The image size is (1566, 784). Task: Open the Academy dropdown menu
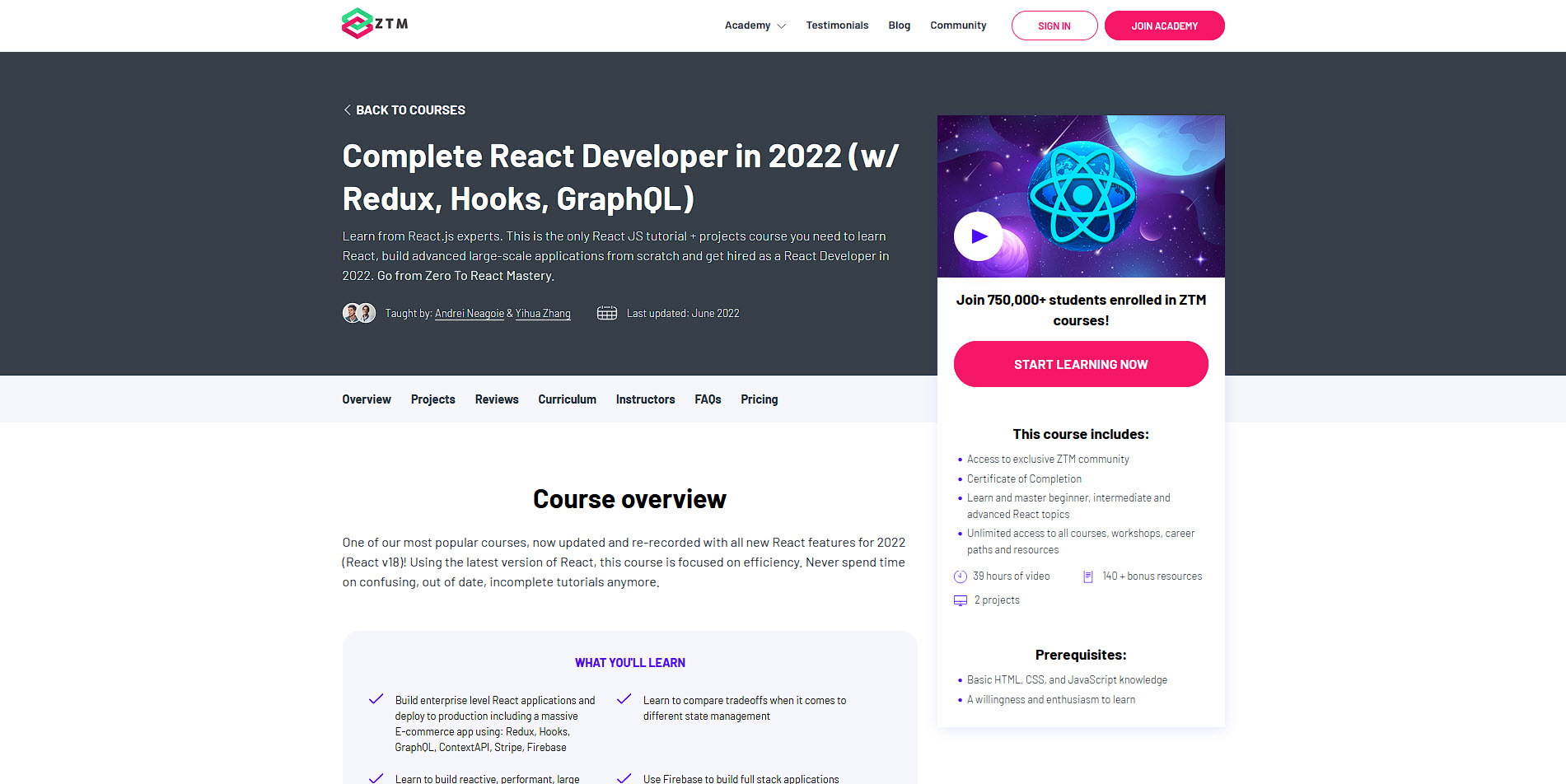pos(748,26)
